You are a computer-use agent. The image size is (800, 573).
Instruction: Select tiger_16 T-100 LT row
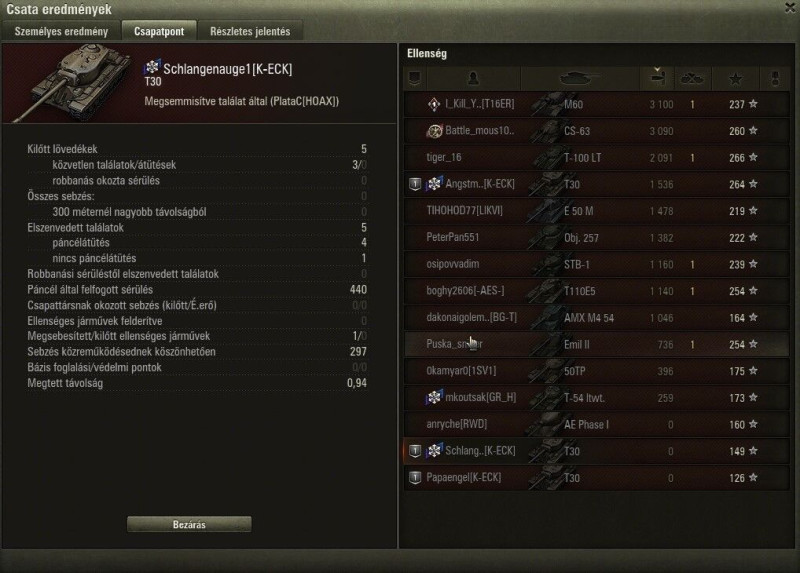click(x=596, y=158)
